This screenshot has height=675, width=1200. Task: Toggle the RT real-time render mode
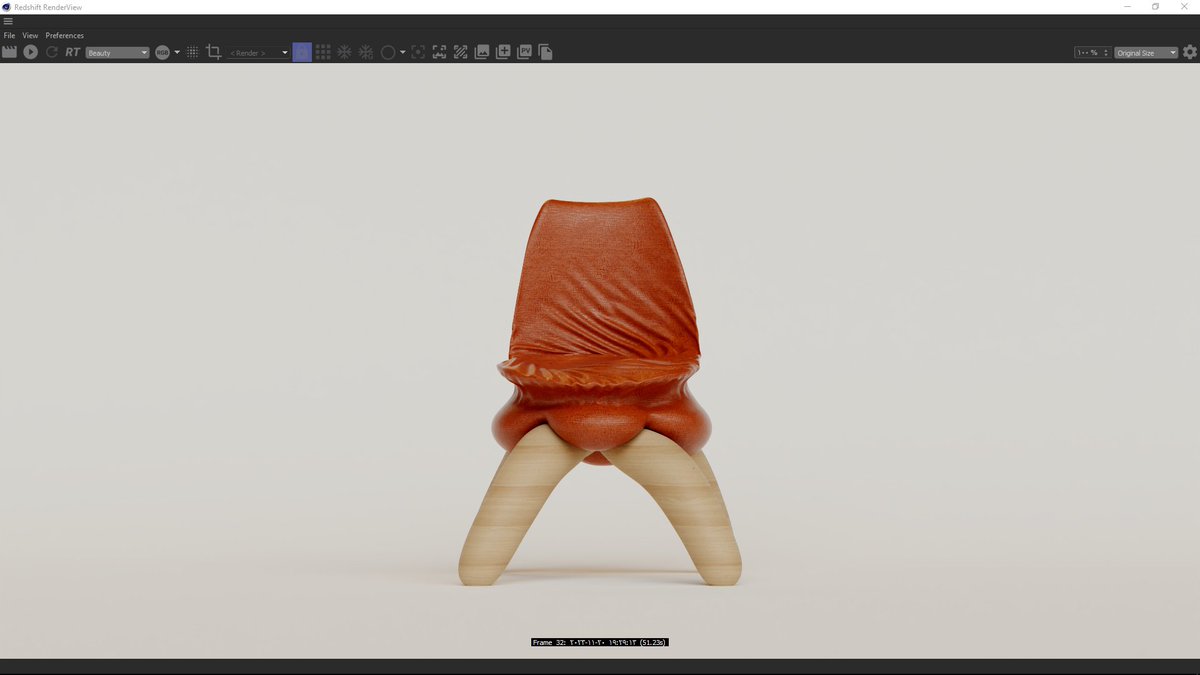pyautogui.click(x=72, y=52)
